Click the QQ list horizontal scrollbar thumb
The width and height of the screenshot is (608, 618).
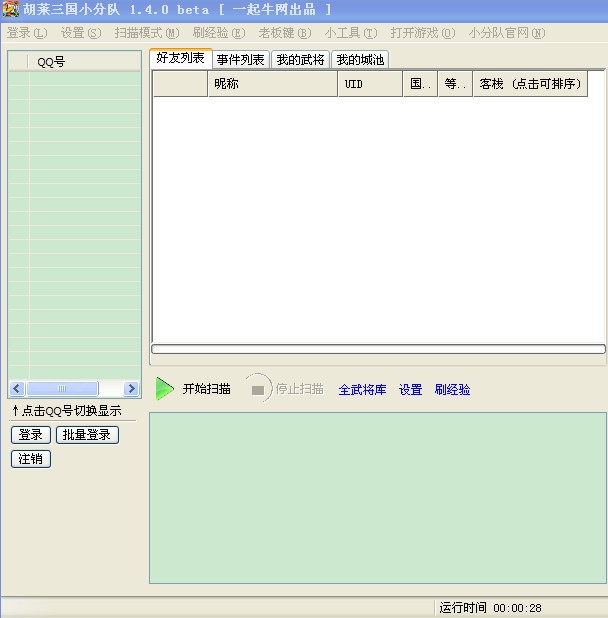(62, 389)
